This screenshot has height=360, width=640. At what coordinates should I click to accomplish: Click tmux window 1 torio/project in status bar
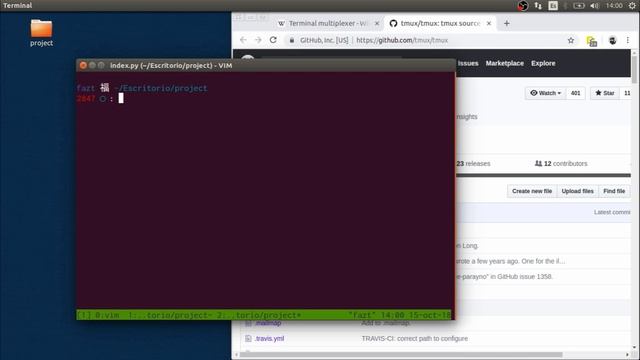point(170,315)
